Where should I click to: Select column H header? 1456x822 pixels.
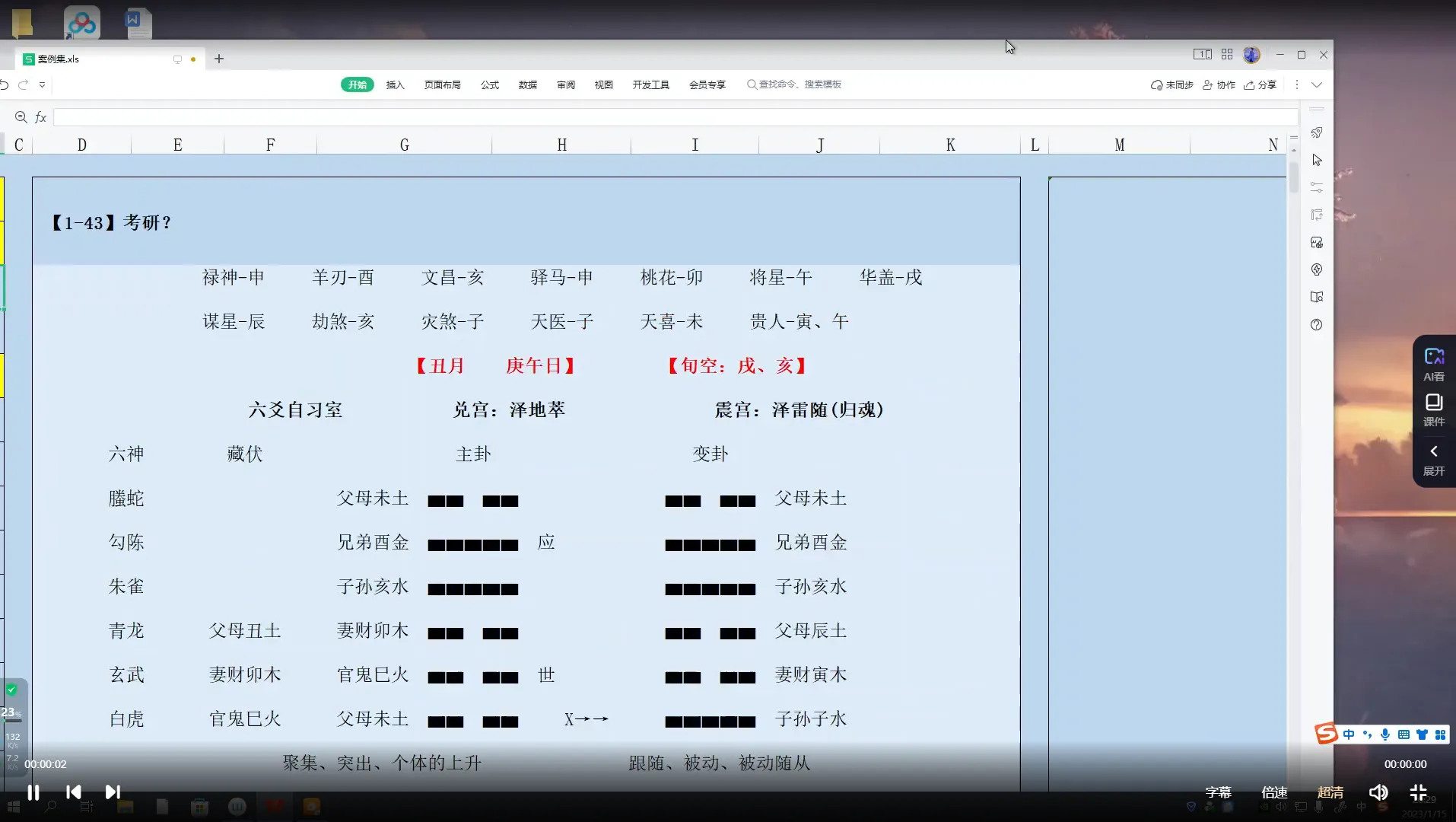[561, 145]
